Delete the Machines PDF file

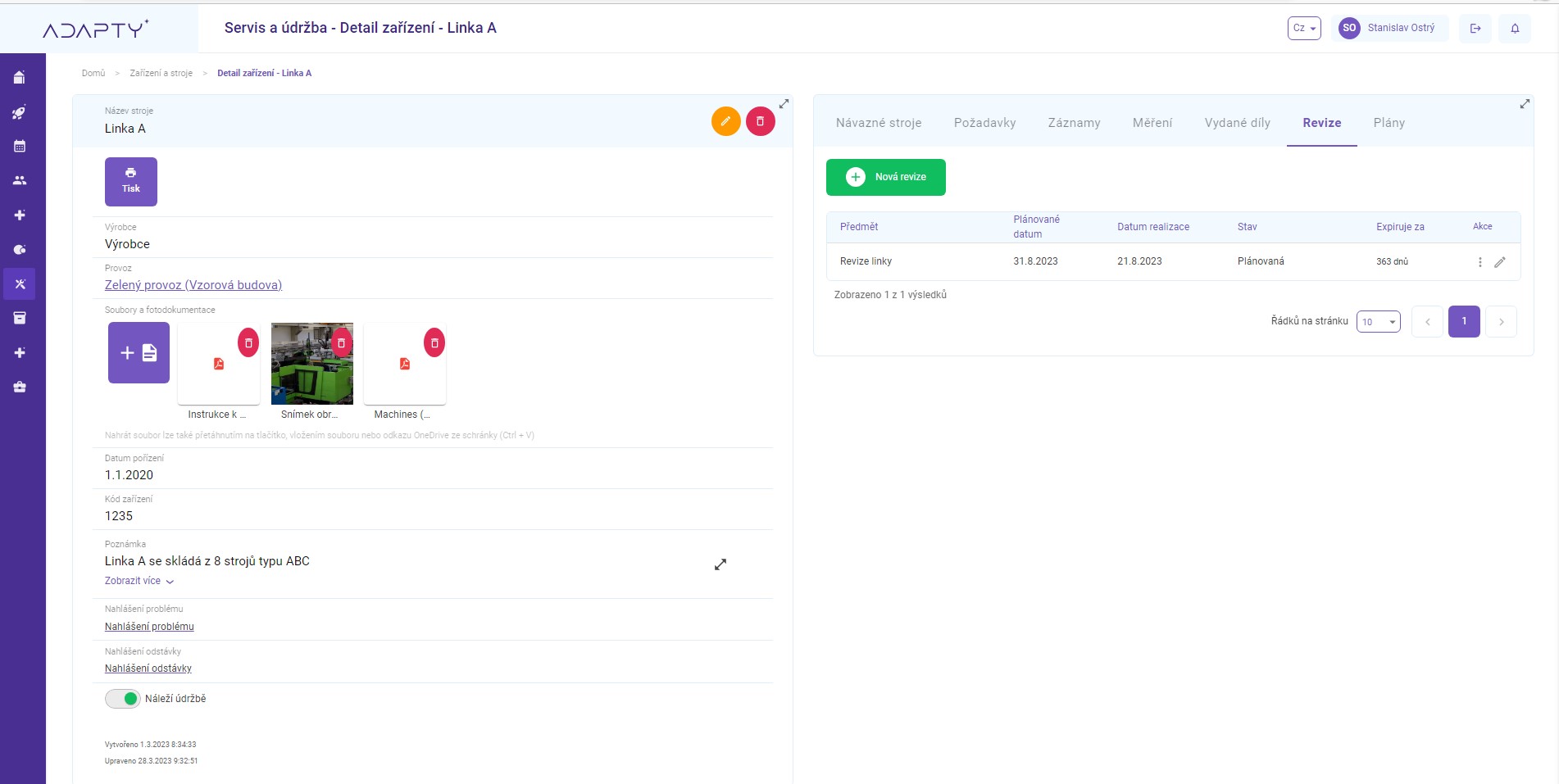coord(434,342)
